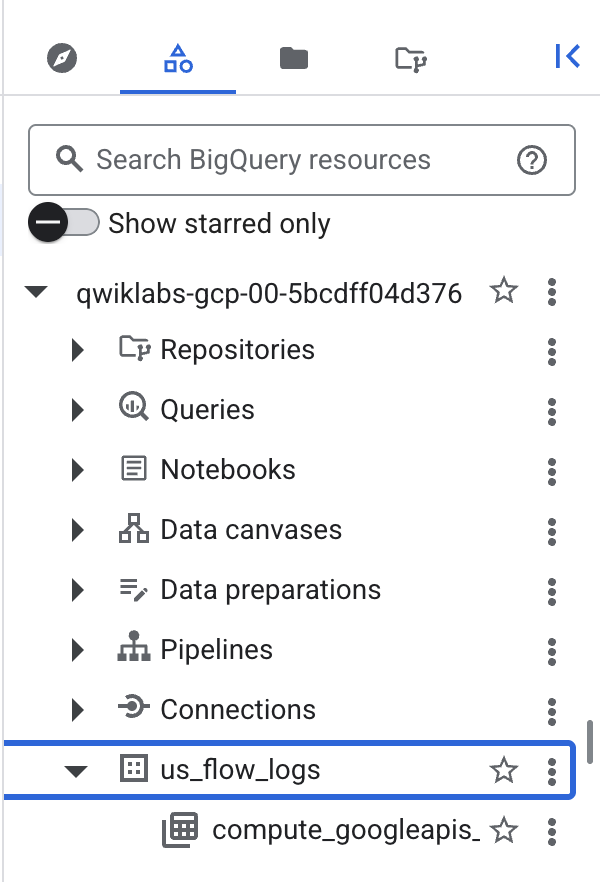Screen dimensions: 600x882
Task: Open the folder view icon
Action: [x=292, y=57]
